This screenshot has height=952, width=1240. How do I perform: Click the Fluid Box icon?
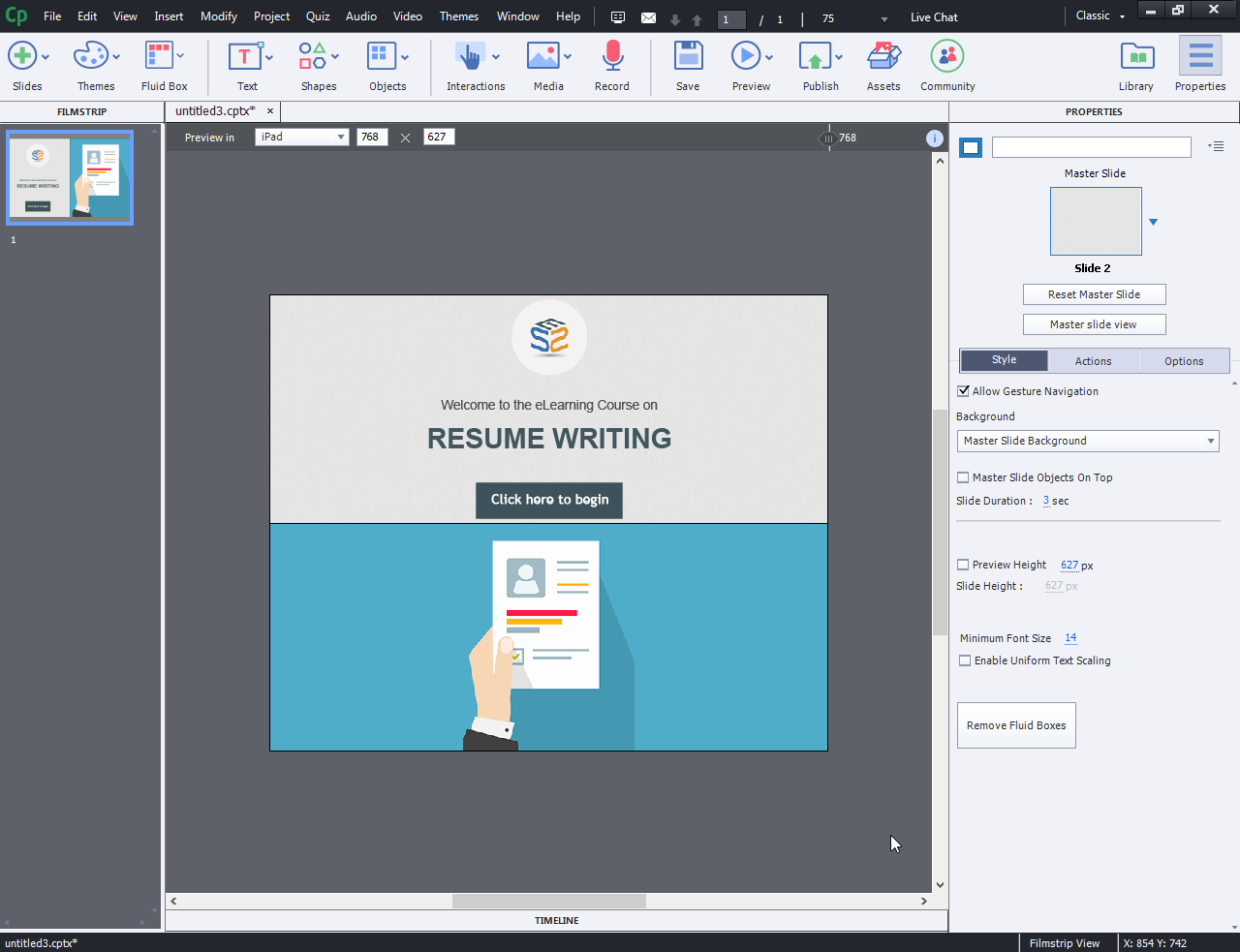(x=158, y=56)
